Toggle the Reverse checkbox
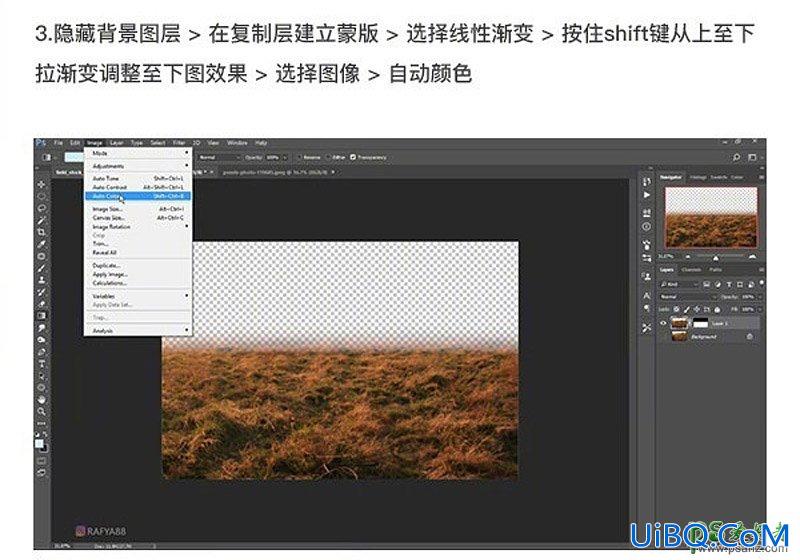This screenshot has height=560, width=800. (x=299, y=157)
